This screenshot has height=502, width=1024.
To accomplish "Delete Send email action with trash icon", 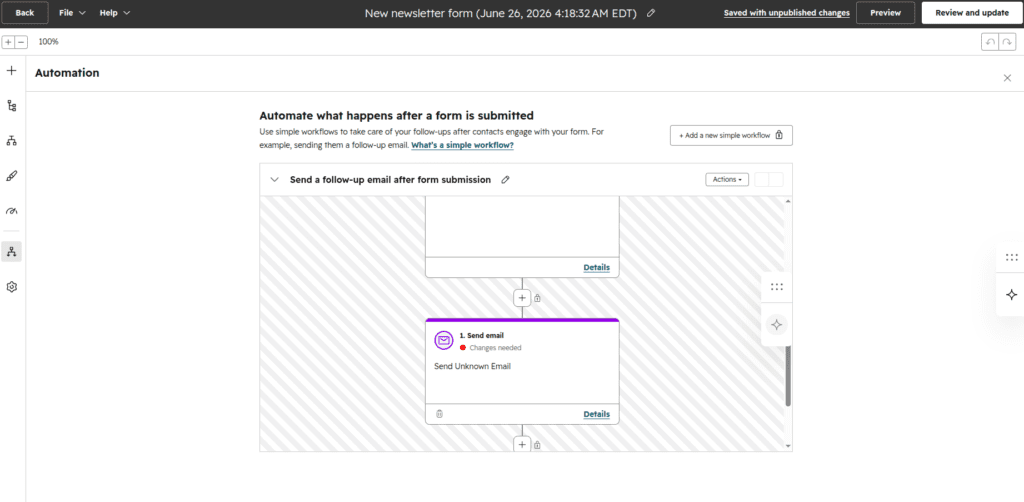I will point(440,414).
